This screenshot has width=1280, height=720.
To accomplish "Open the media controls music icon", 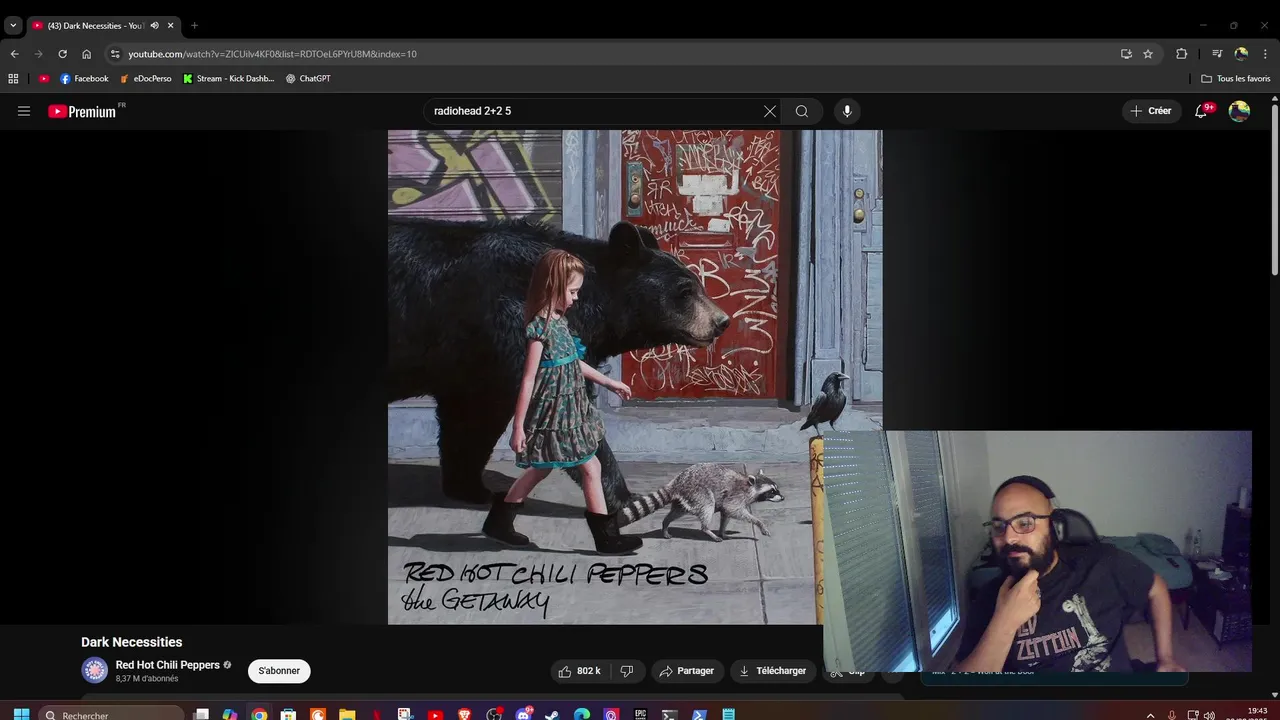I will click(x=1217, y=54).
